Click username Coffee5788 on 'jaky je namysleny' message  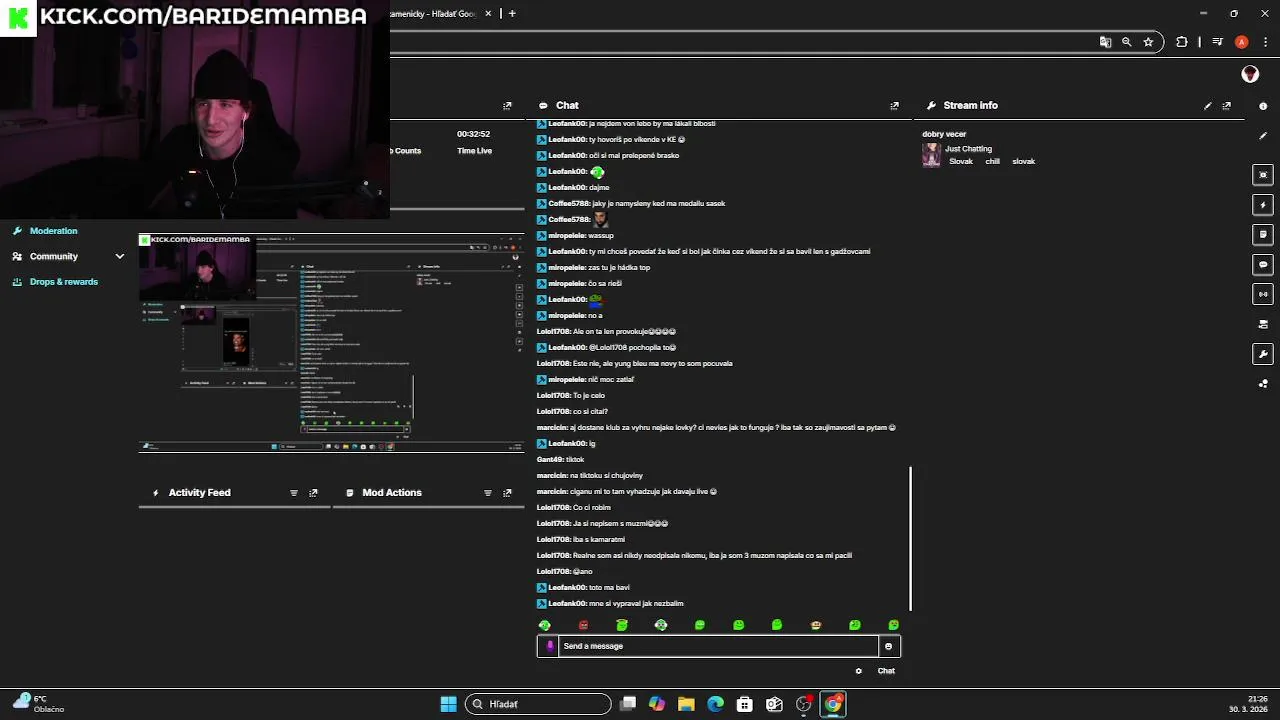point(569,204)
